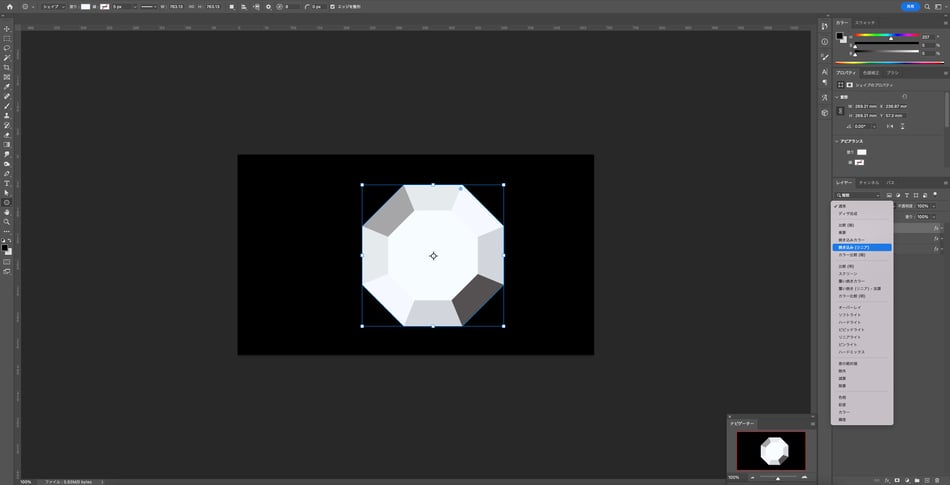The height and width of the screenshot is (485, 950).
Task: Select the Hand tool
Action: click(x=7, y=212)
